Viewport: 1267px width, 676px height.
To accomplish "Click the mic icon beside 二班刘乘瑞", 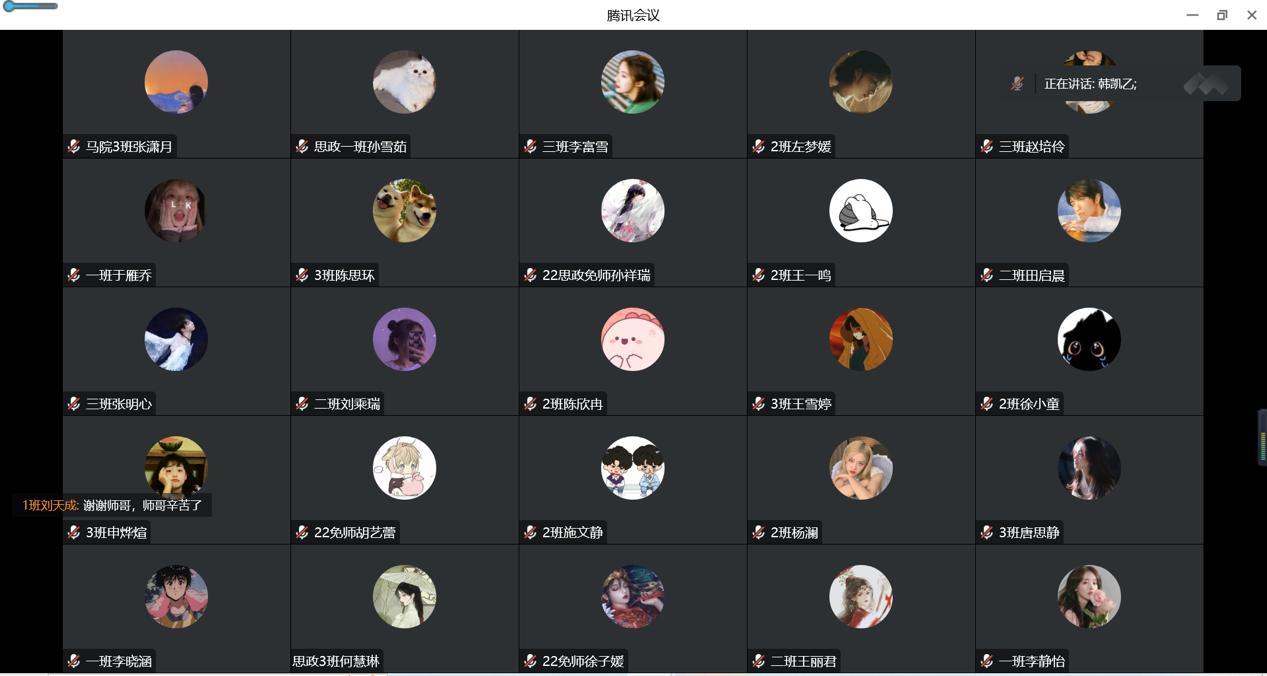I will (302, 404).
